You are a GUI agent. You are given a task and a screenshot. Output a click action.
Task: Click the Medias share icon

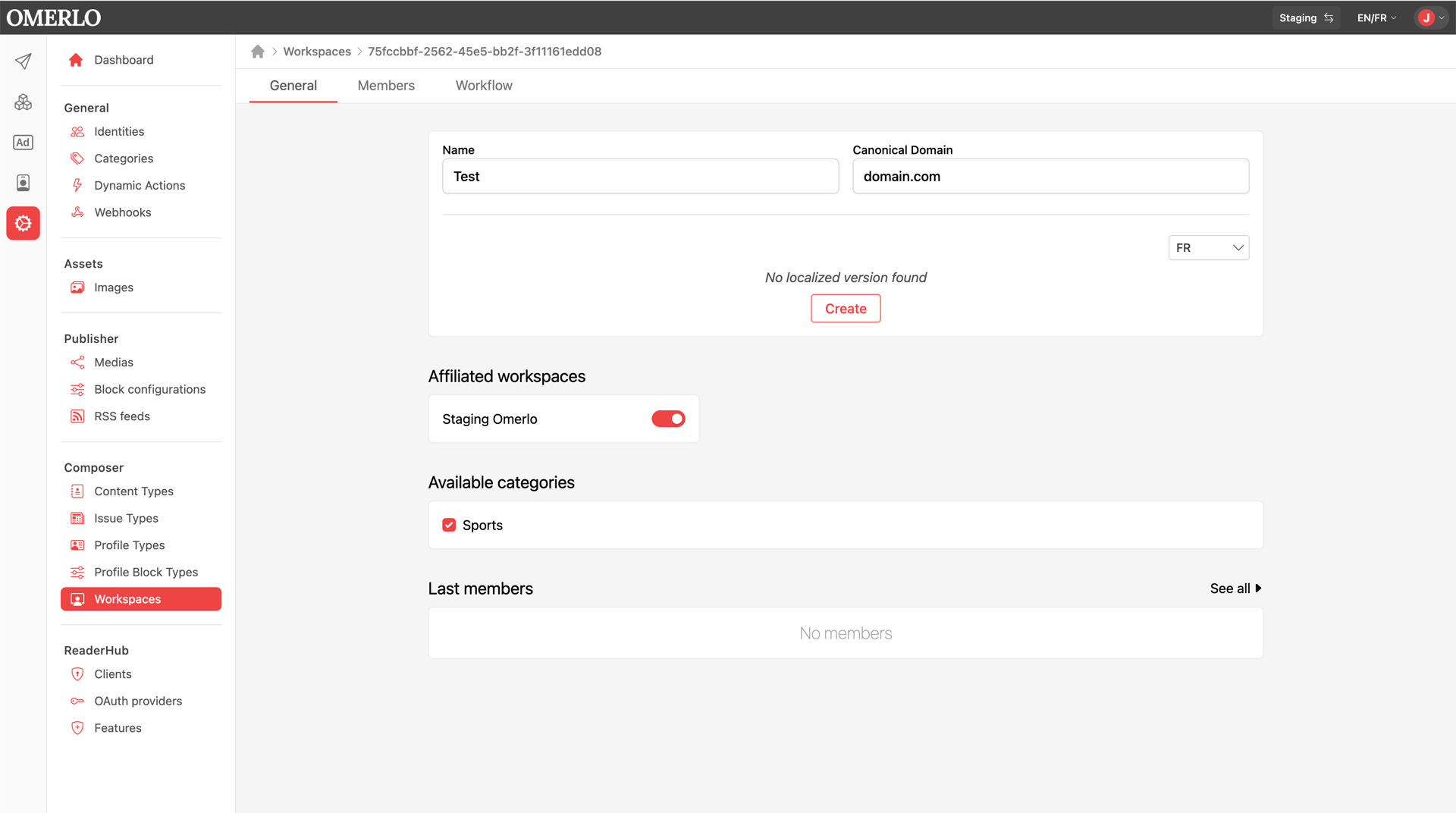(x=77, y=363)
